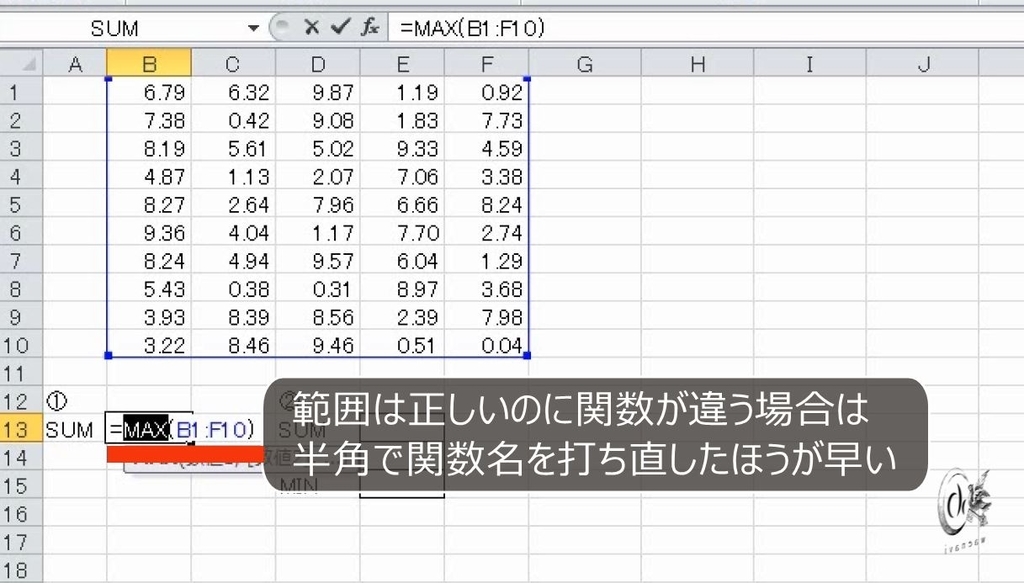Image resolution: width=1024 pixels, height=583 pixels.
Task: Select the row 10 header
Action: point(22,345)
